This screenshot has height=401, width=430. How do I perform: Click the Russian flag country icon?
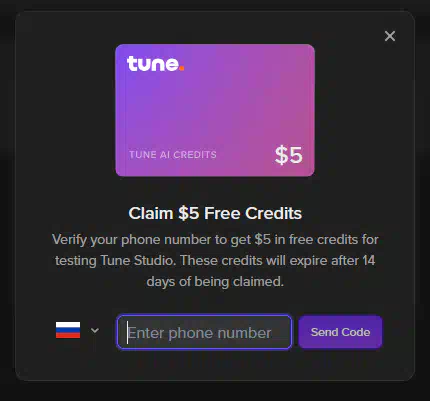tap(68, 330)
